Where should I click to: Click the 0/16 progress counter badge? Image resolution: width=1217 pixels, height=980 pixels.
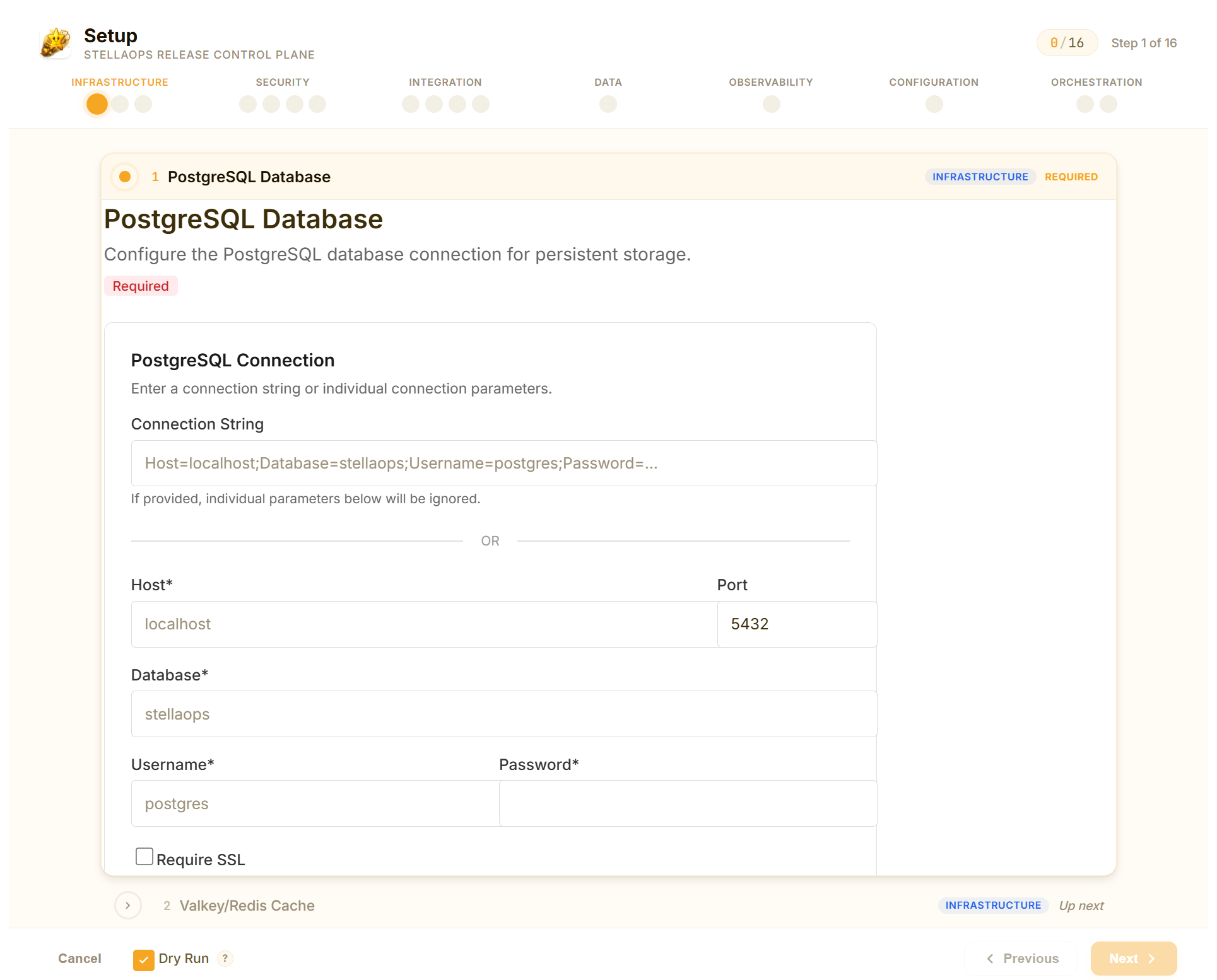point(1066,43)
